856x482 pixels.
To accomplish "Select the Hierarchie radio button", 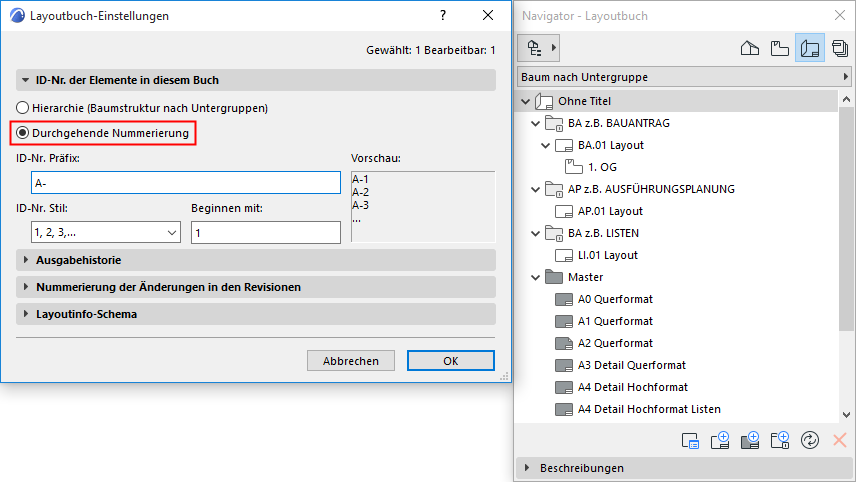I will (23, 107).
